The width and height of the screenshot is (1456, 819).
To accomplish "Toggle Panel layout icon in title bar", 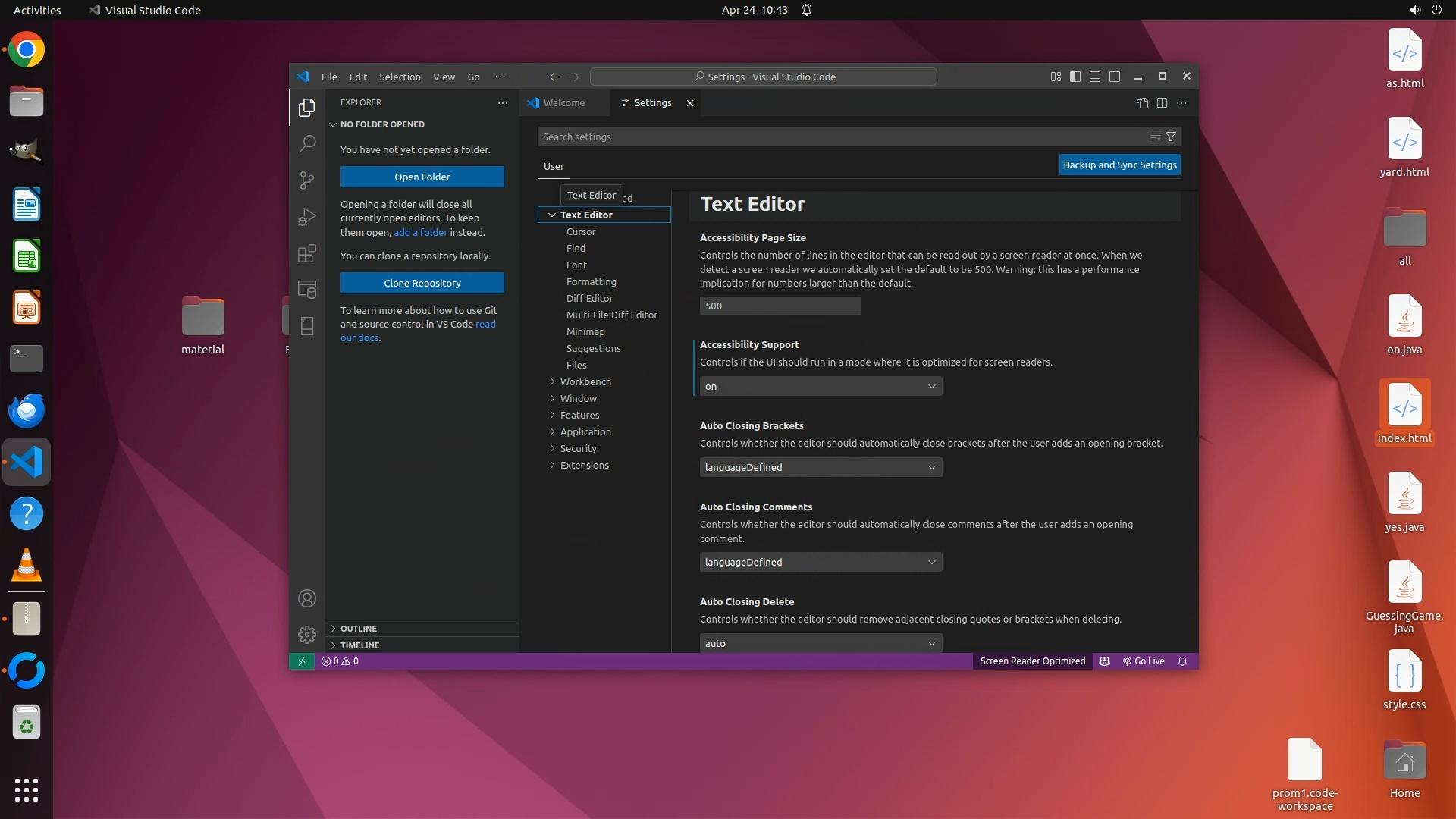I will click(1094, 77).
